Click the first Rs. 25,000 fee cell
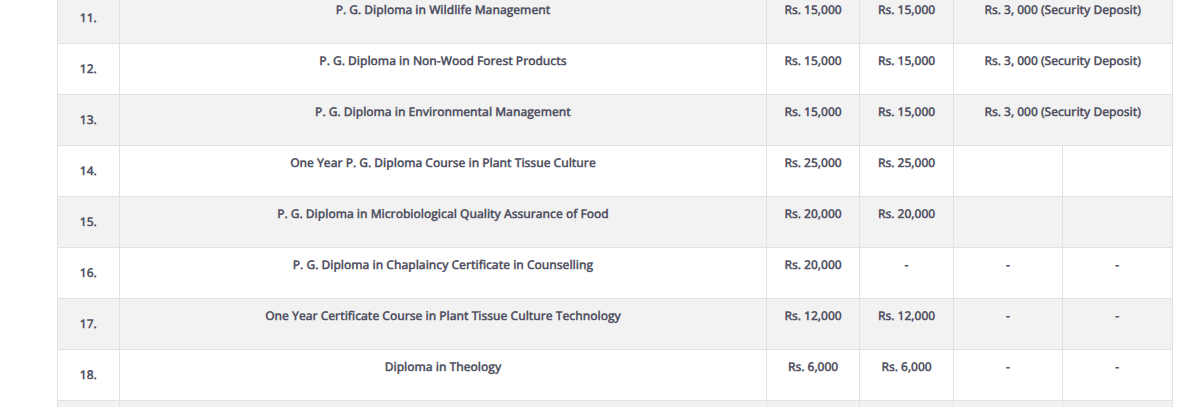Viewport: 1203px width, 407px height. click(813, 163)
